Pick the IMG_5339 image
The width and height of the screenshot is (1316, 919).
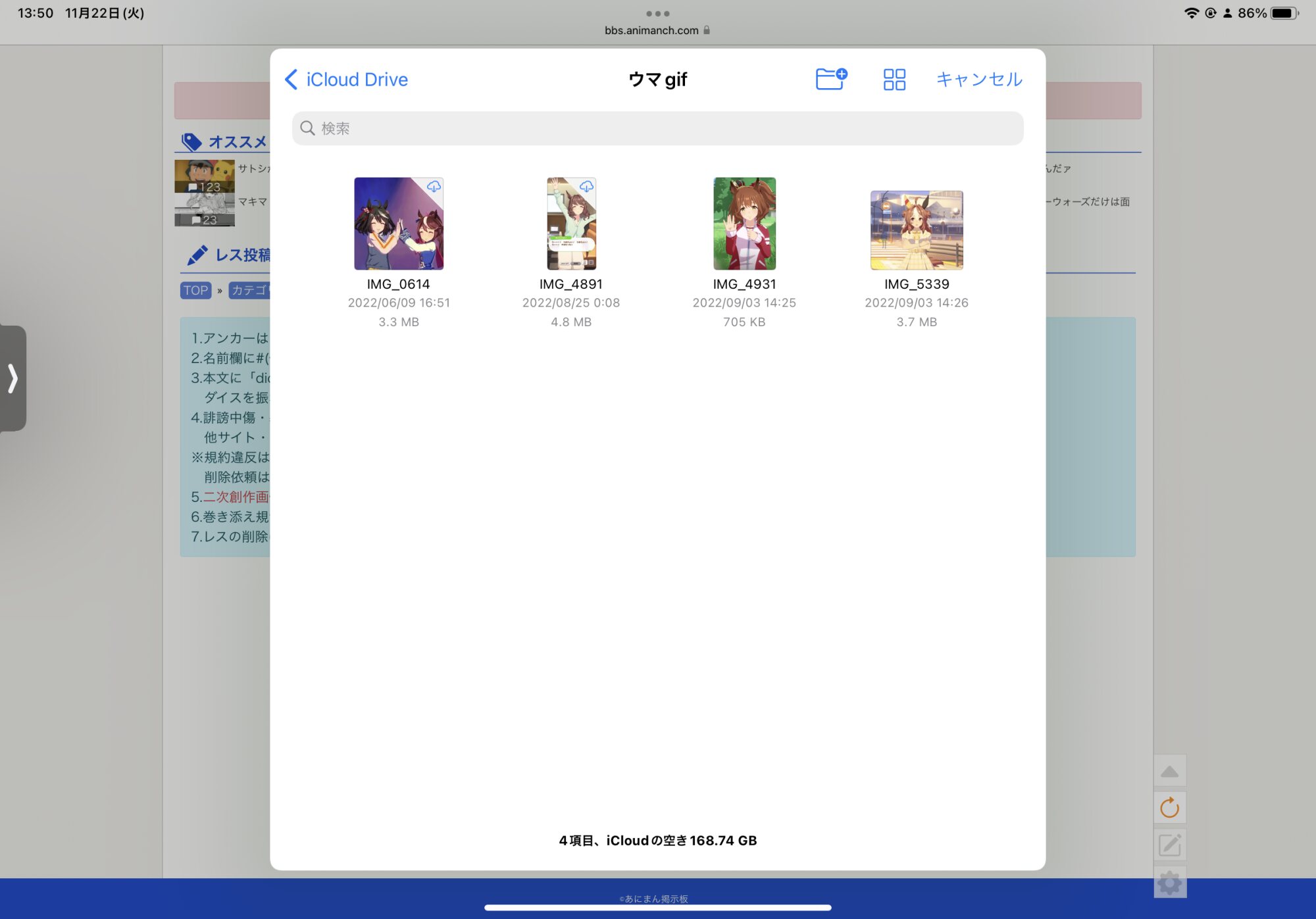coord(917,230)
